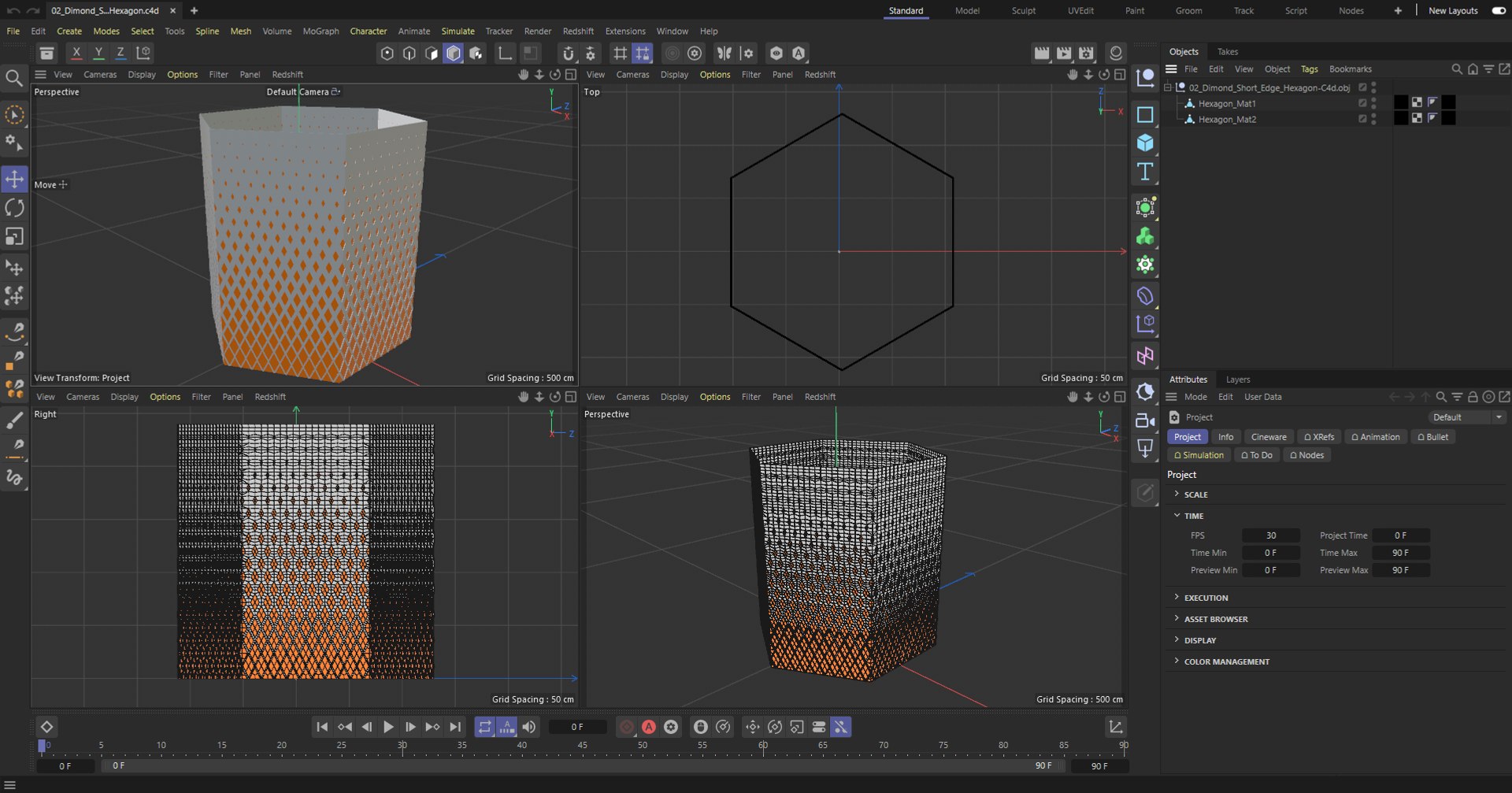Switch to Edges mode icon

click(x=409, y=53)
